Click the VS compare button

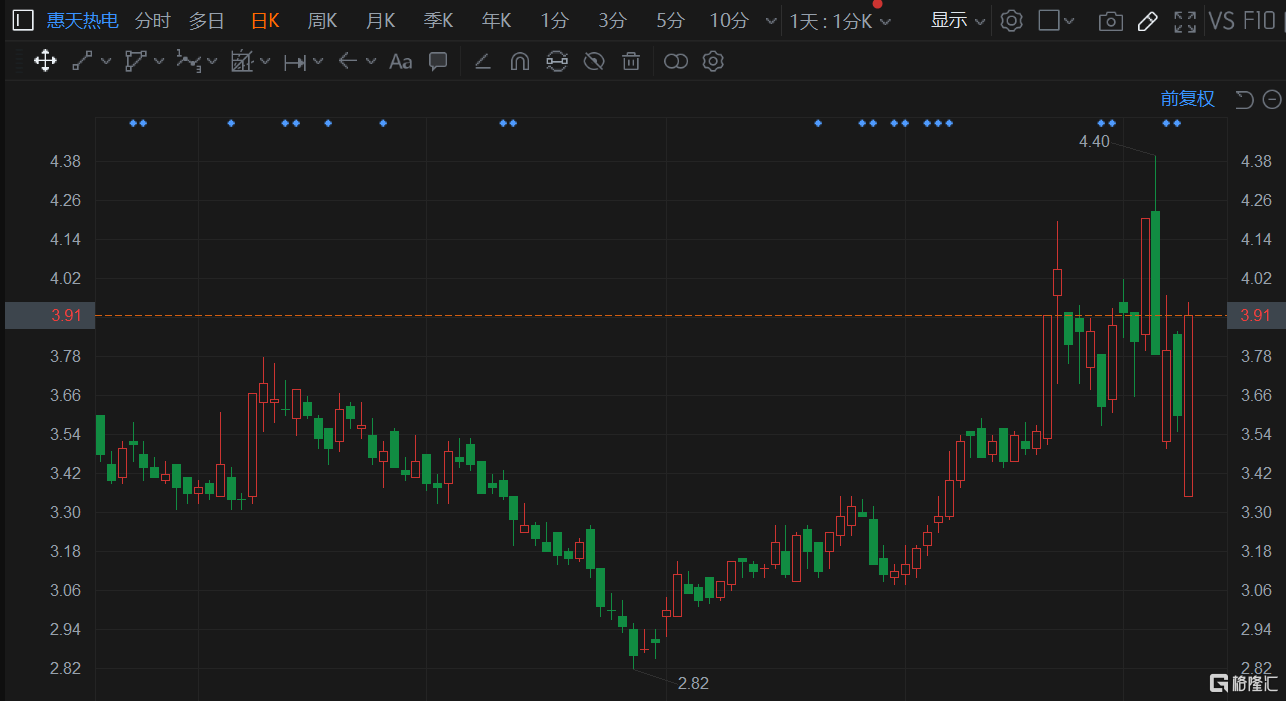[1222, 21]
